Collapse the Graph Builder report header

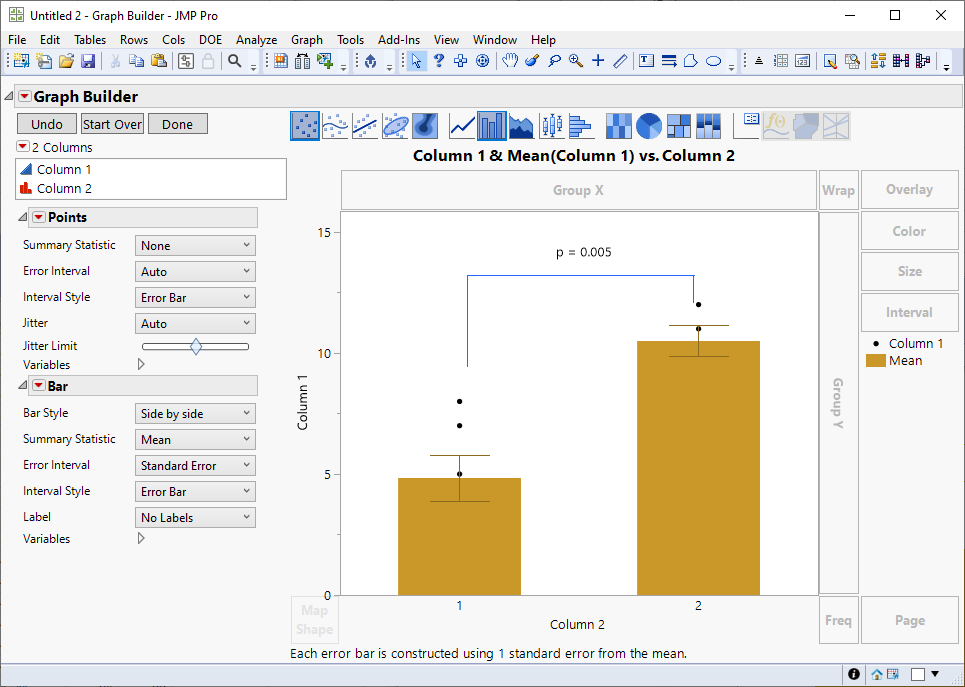point(8,95)
